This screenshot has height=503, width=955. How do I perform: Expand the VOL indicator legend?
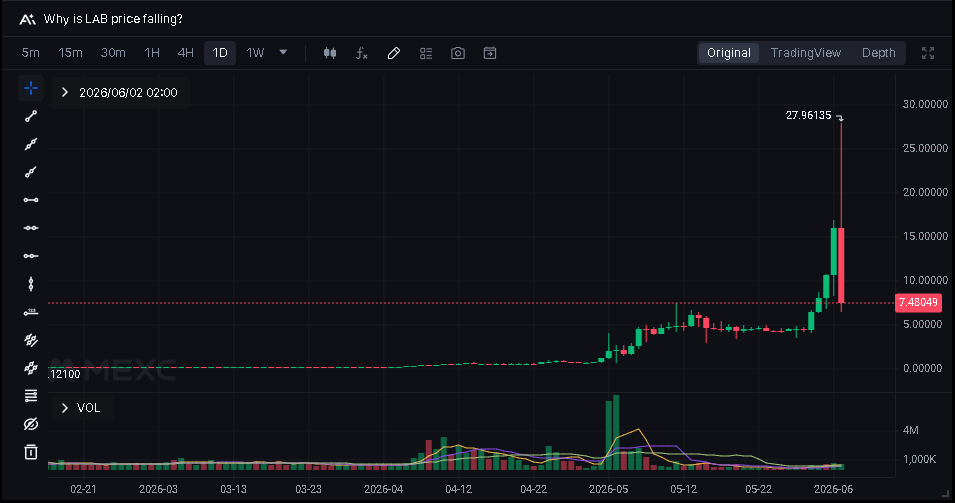pyautogui.click(x=65, y=408)
